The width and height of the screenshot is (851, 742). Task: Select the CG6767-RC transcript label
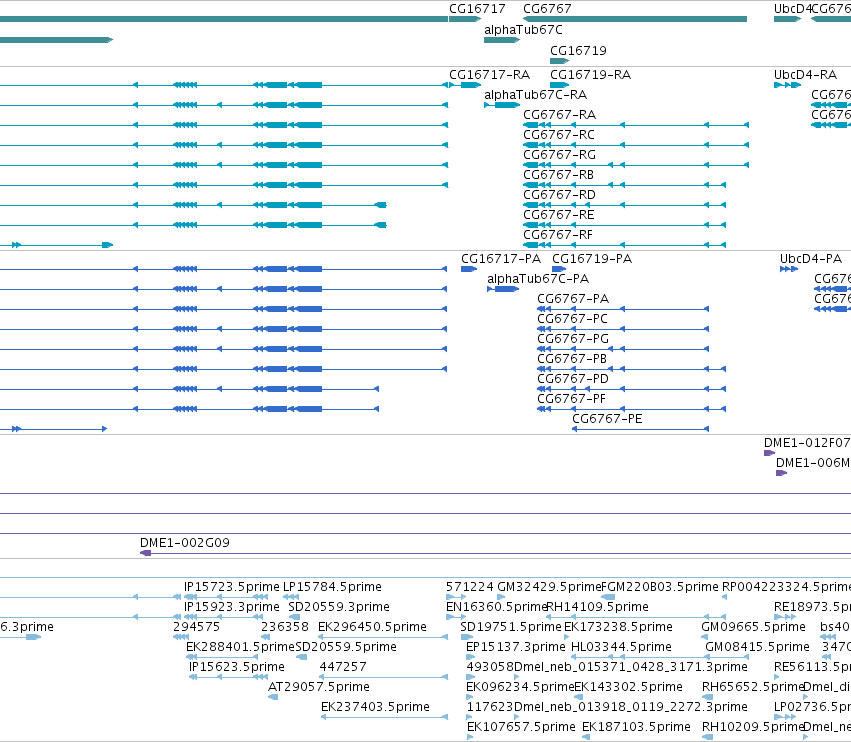(559, 135)
